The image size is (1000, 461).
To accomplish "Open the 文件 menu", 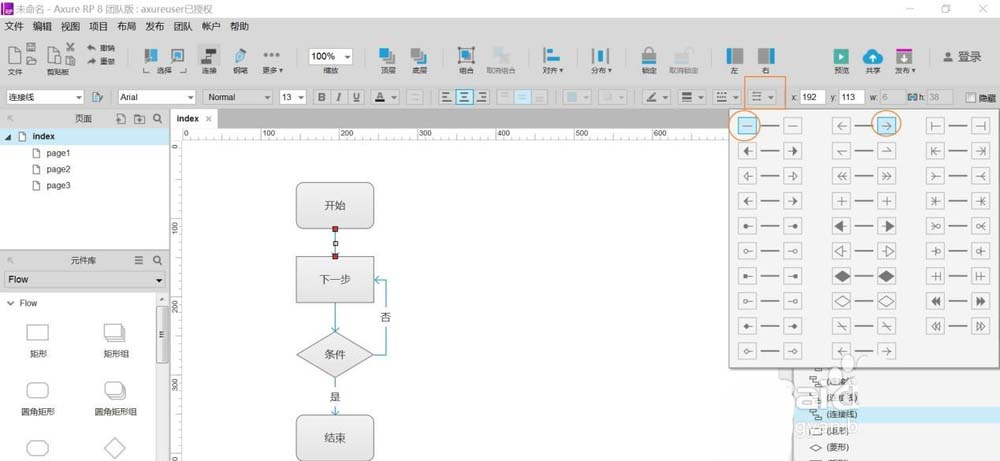I will pos(14,26).
